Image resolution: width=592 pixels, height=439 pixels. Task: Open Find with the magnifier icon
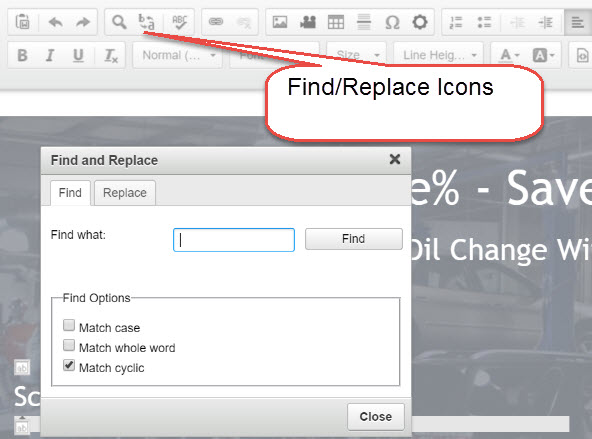[x=119, y=22]
